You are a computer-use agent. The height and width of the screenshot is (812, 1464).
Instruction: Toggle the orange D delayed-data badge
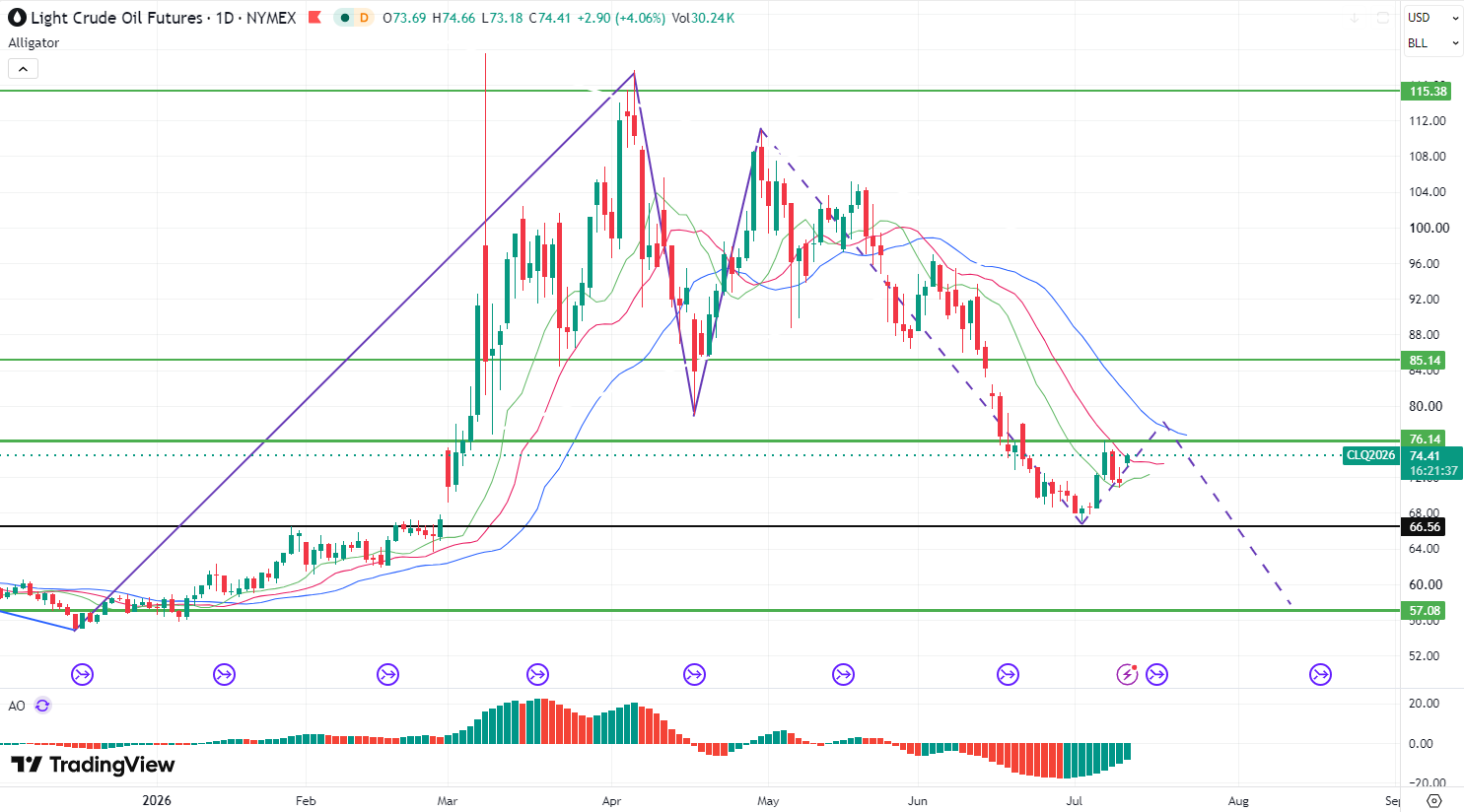click(x=364, y=18)
